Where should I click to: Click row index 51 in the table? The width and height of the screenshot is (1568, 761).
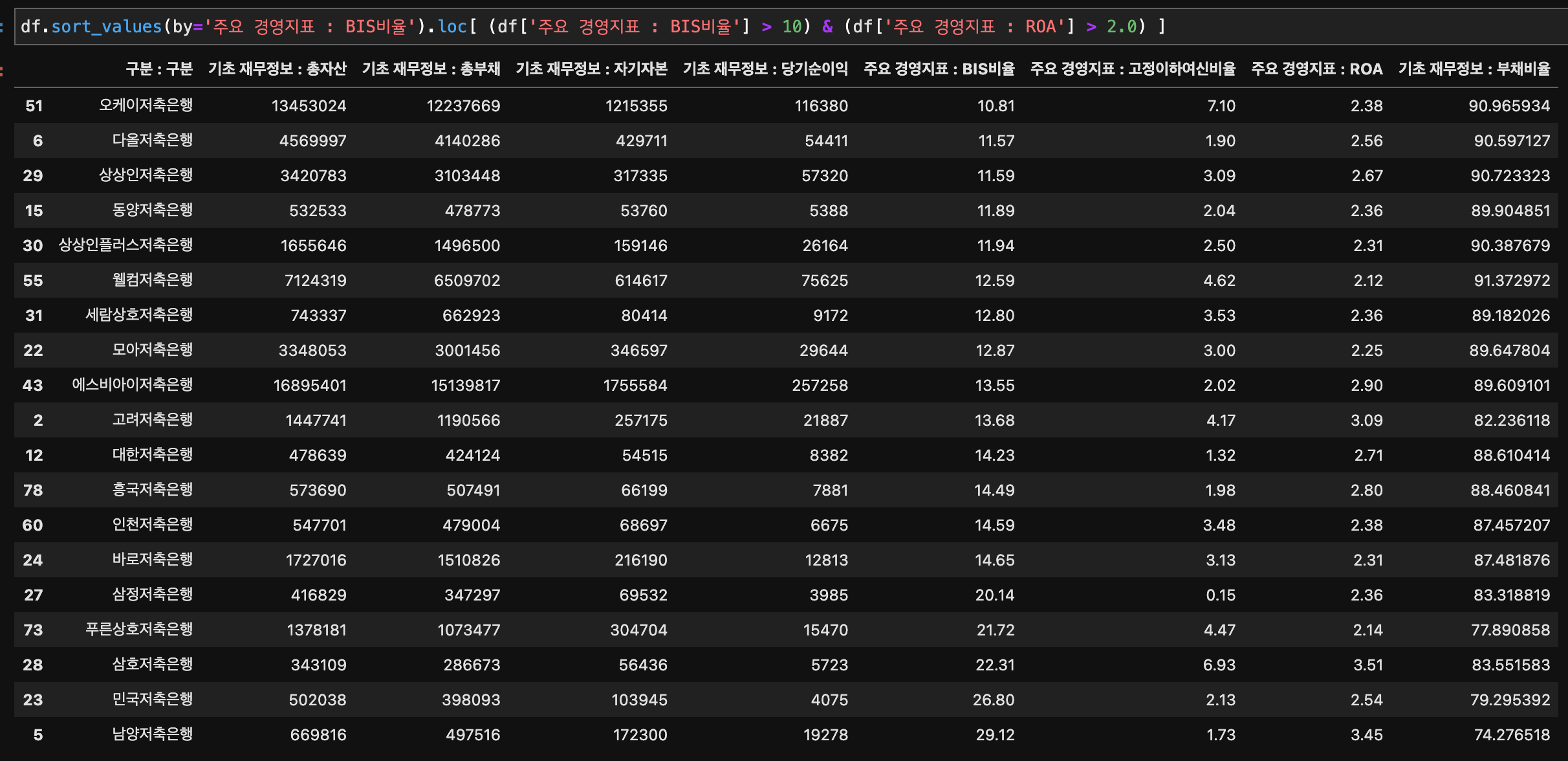(x=34, y=105)
